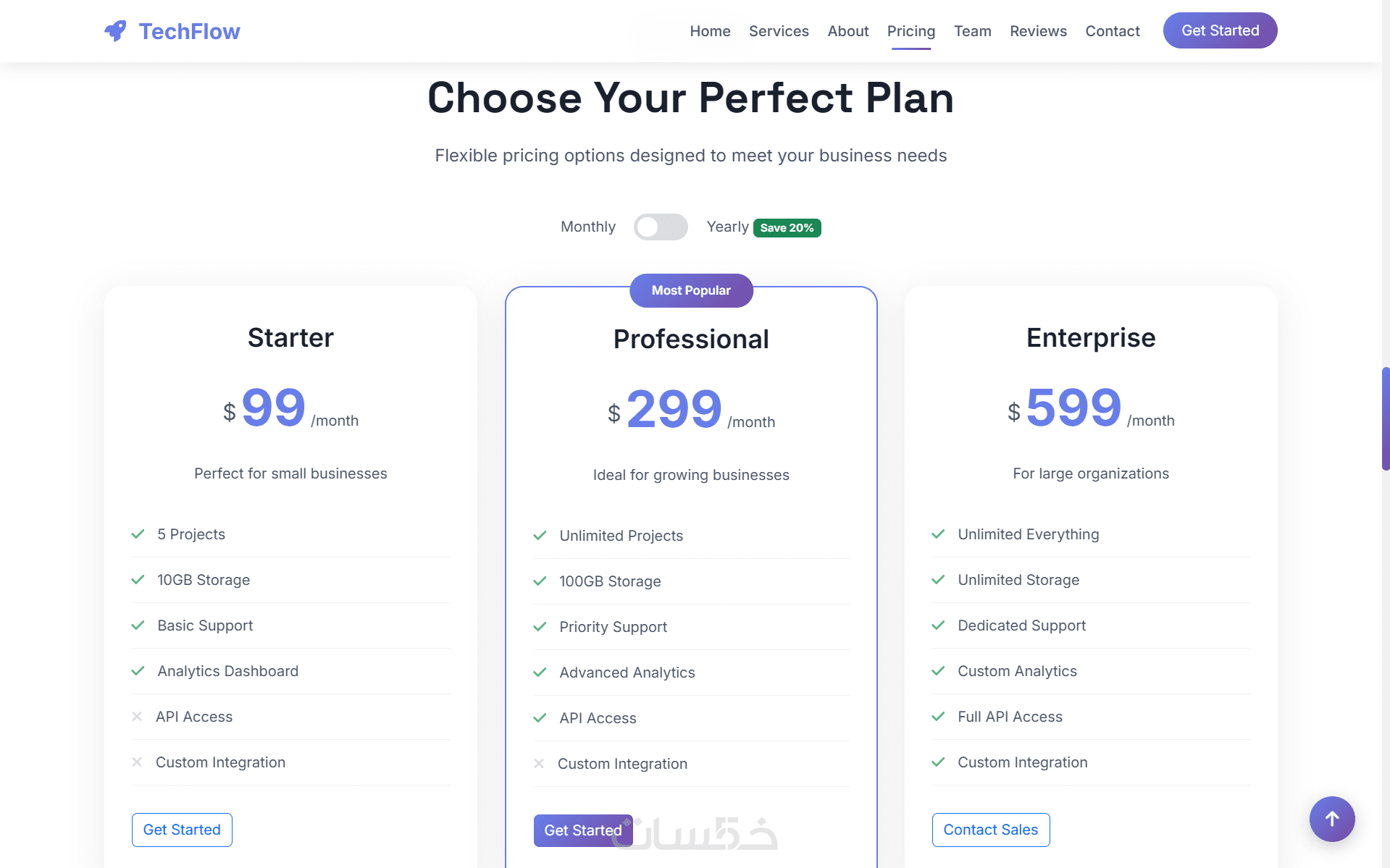1390x868 pixels.
Task: Click the scroll-to-top arrow button
Action: [x=1331, y=819]
